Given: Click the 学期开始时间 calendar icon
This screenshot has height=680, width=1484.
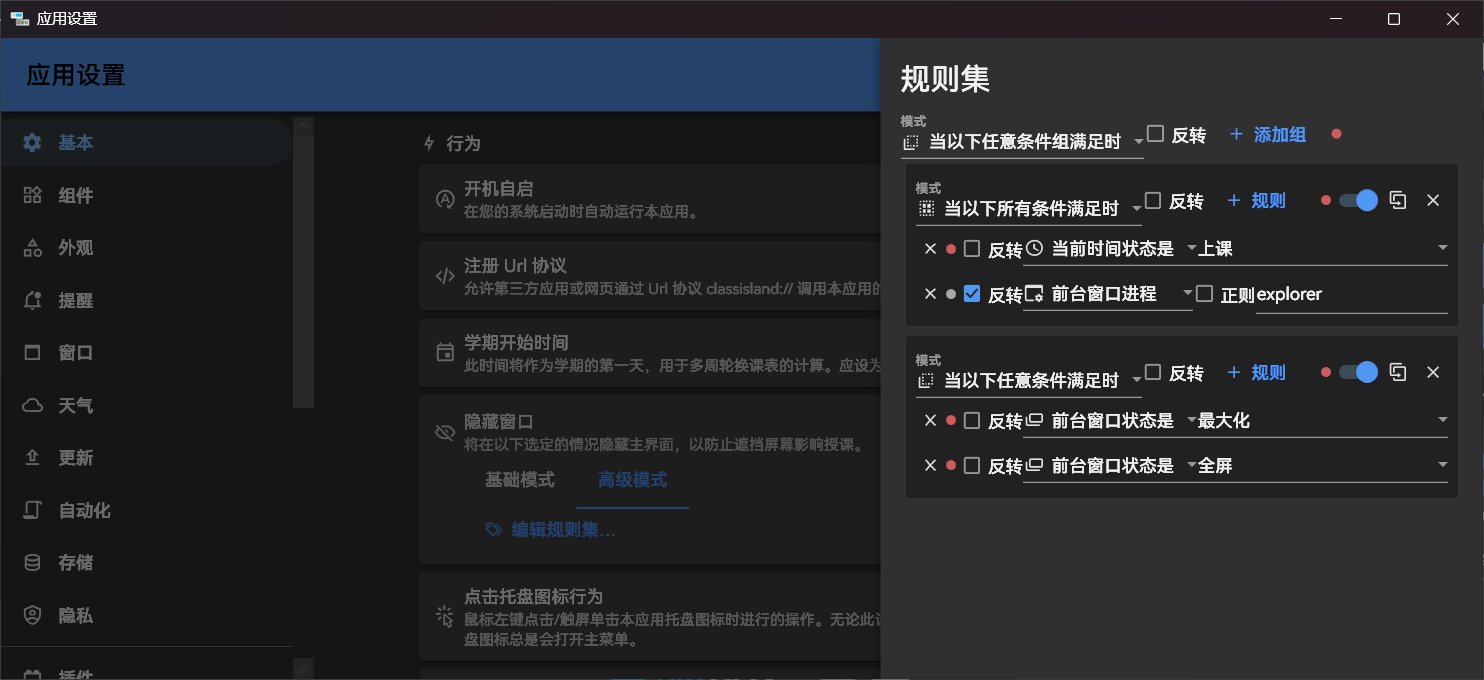Looking at the screenshot, I should coord(445,353).
